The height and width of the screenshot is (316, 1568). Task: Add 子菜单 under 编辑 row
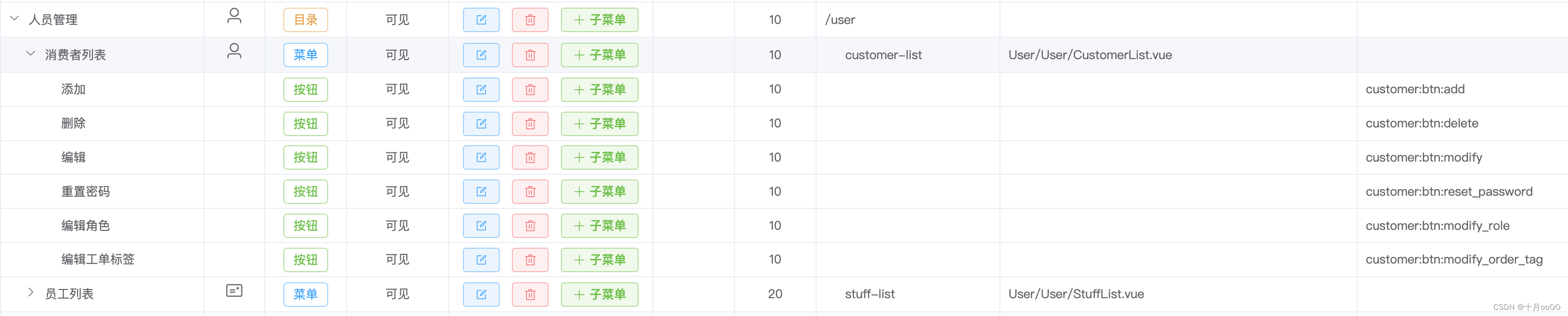click(600, 158)
